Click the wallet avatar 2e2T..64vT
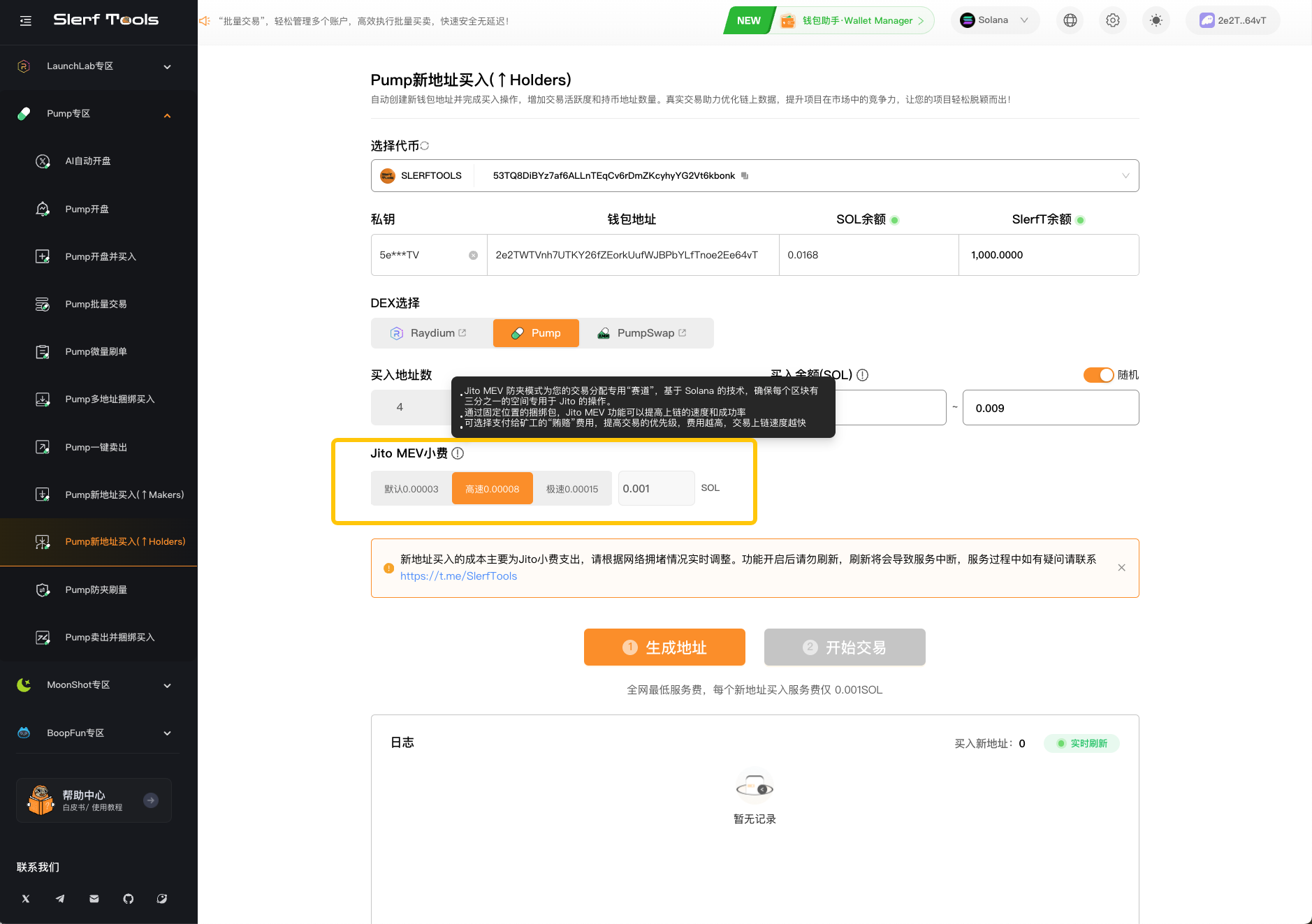Viewport: 1312px width, 924px height. tap(1233, 20)
